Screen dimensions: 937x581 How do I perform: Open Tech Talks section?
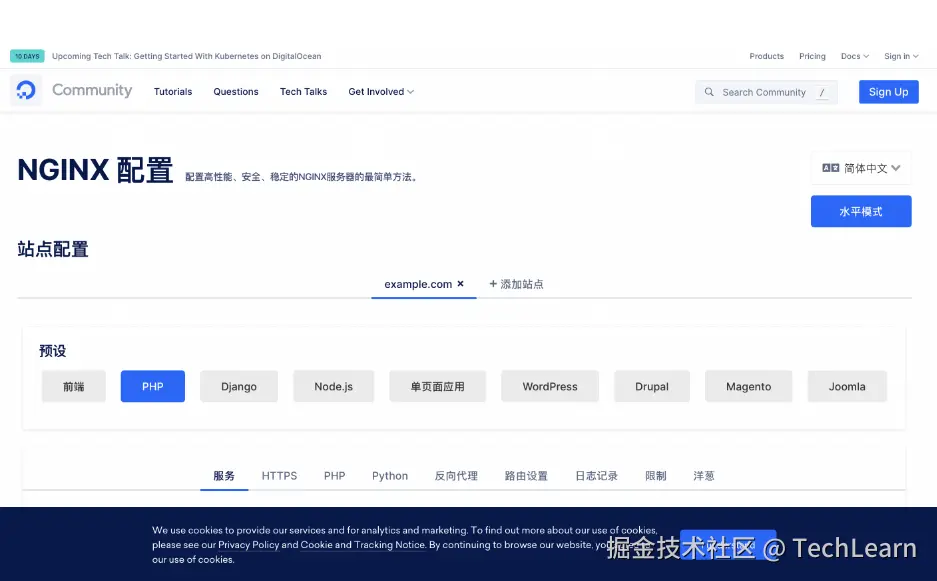[x=304, y=91]
